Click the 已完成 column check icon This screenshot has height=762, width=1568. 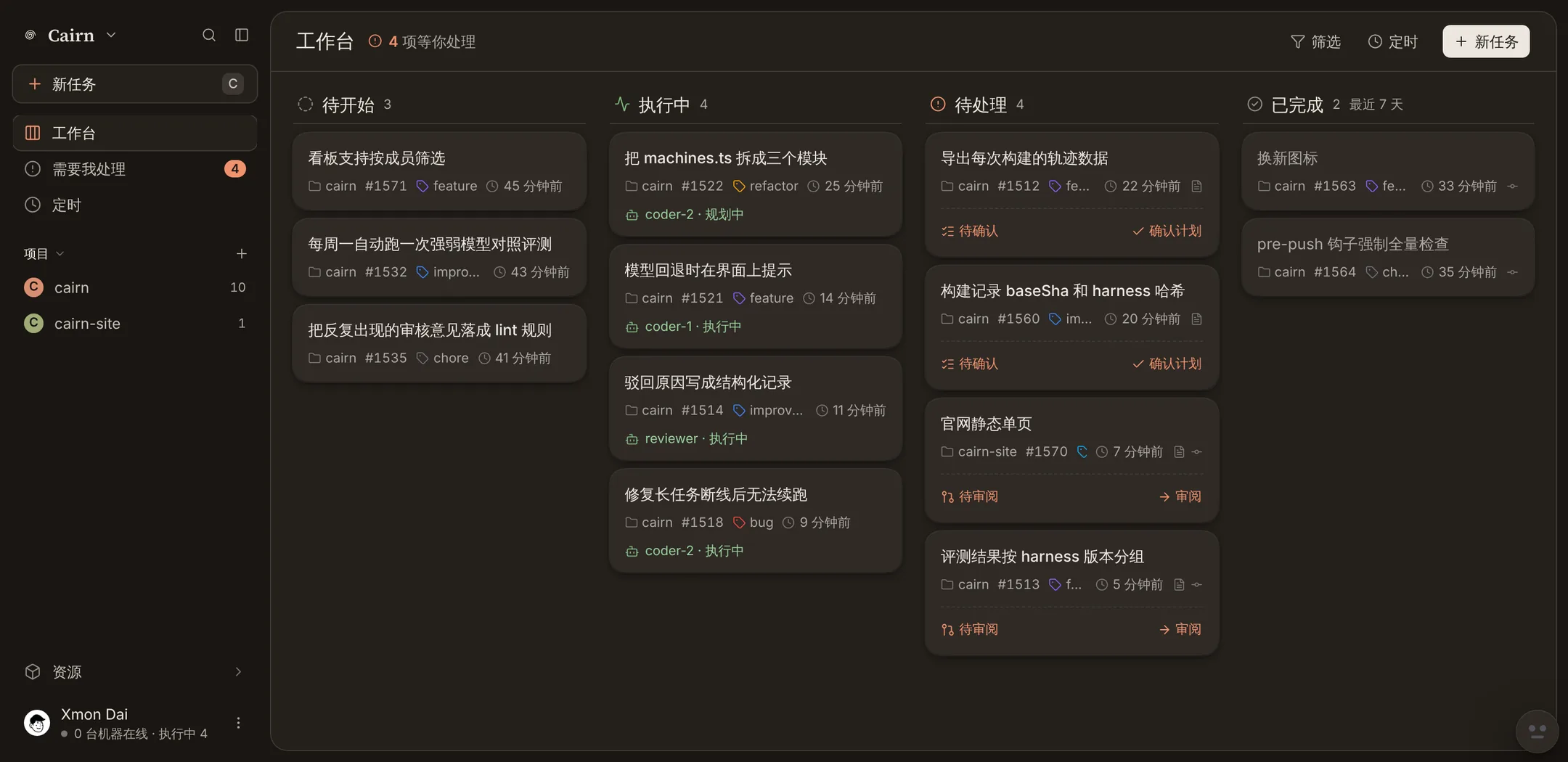click(1254, 105)
